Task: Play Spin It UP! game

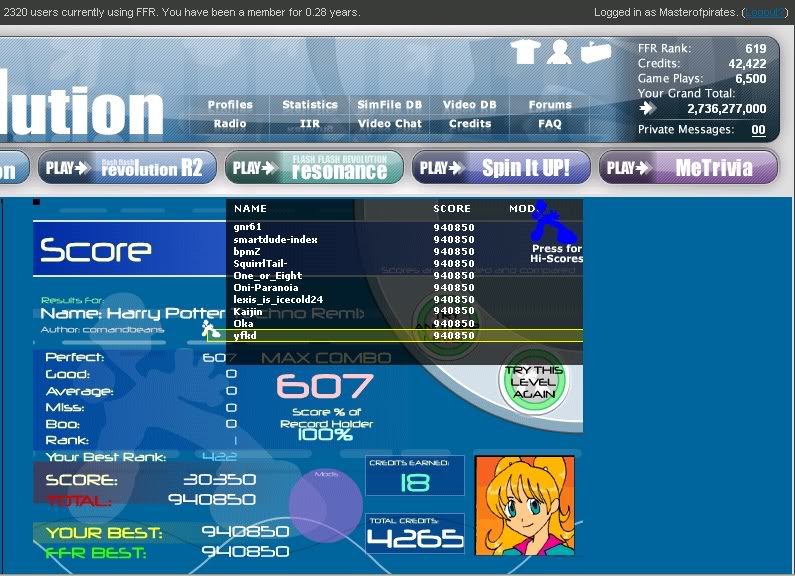Action: pyautogui.click(x=501, y=168)
